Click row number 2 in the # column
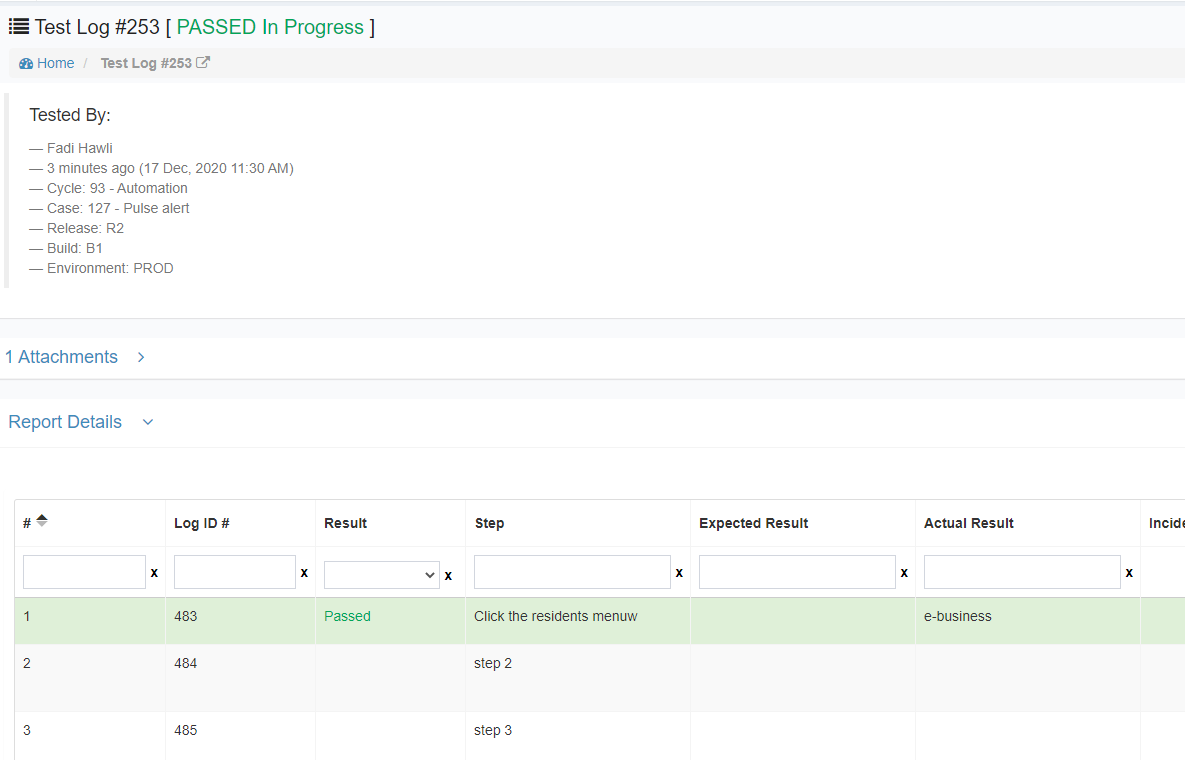1185x760 pixels. click(27, 663)
